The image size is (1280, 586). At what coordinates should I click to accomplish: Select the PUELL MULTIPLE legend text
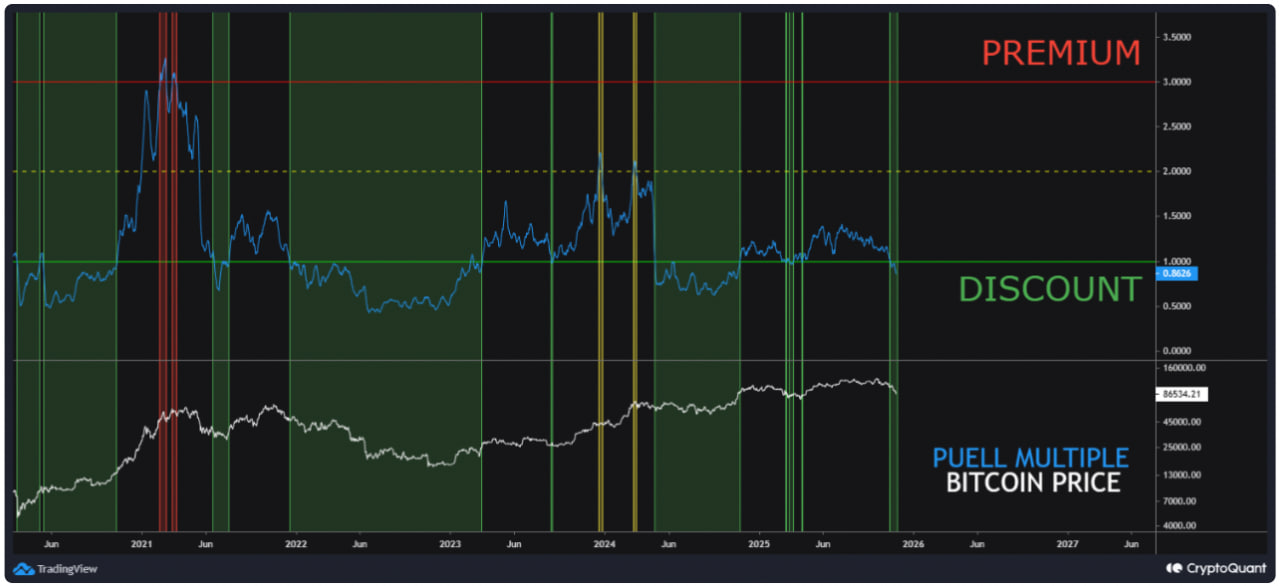(1029, 458)
